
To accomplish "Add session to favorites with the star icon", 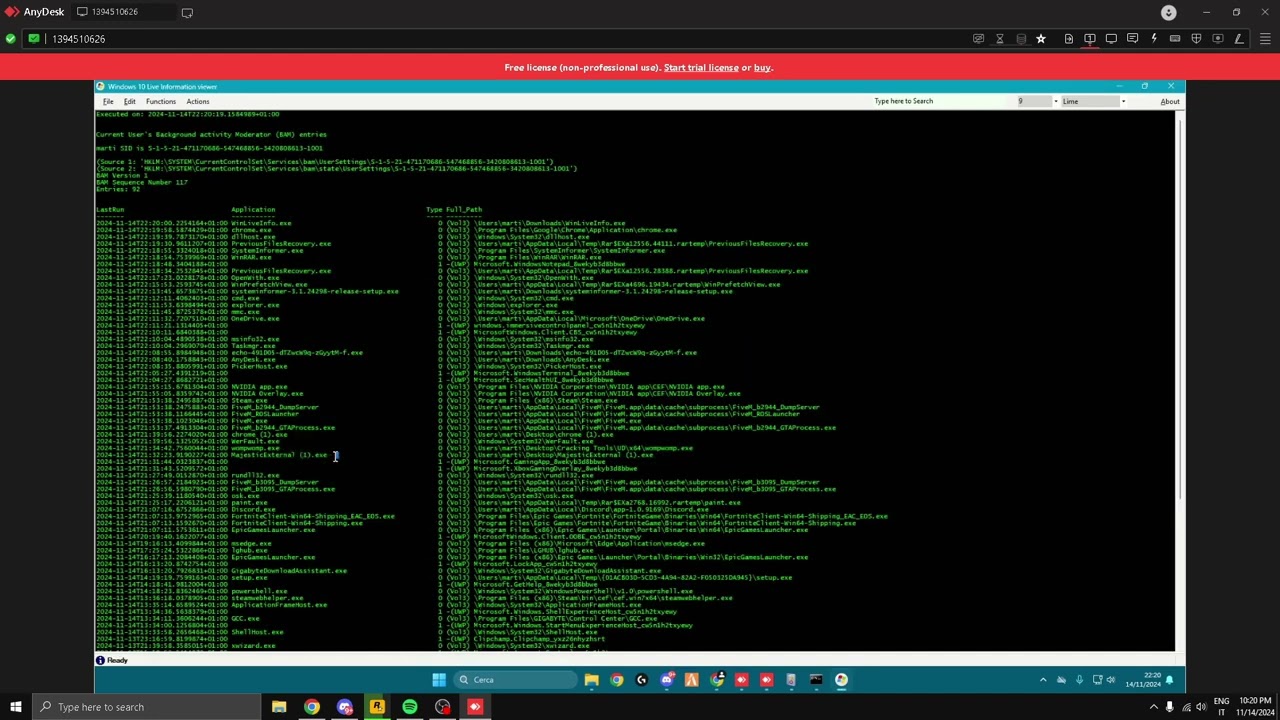I will click(x=1041, y=39).
